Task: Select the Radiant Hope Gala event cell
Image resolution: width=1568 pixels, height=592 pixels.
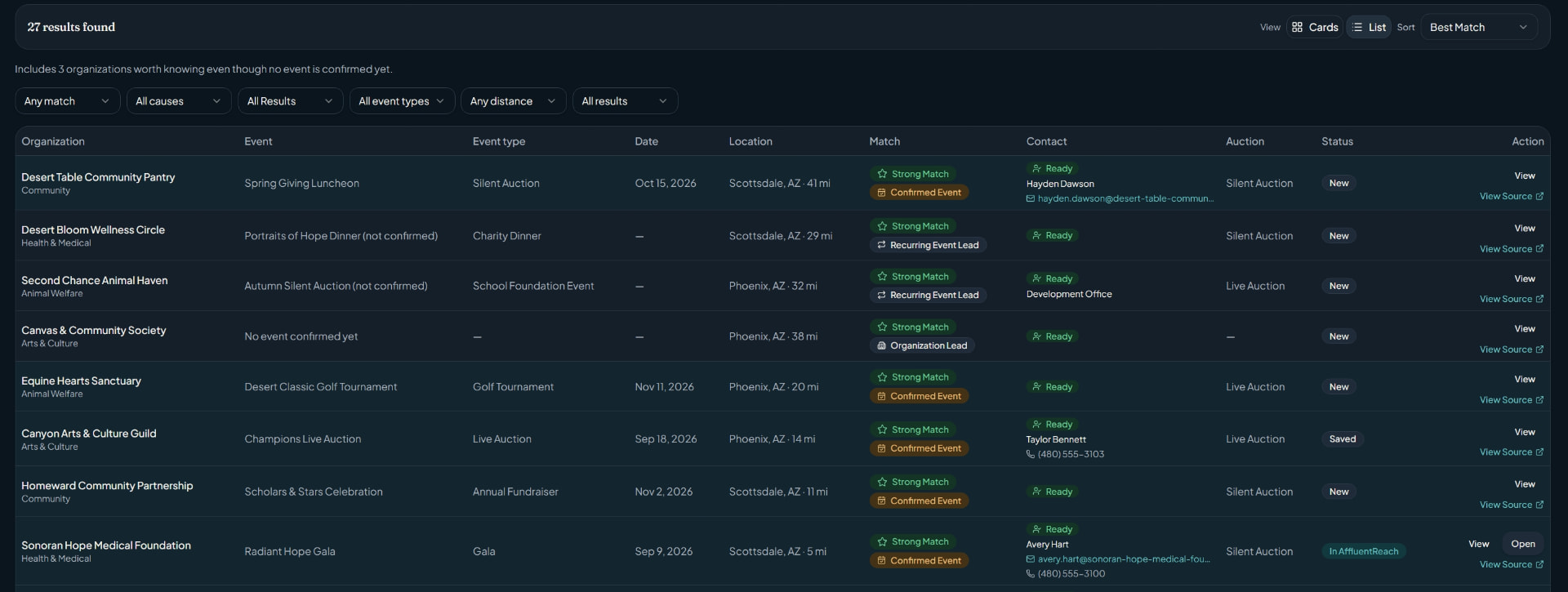Action: [x=290, y=551]
